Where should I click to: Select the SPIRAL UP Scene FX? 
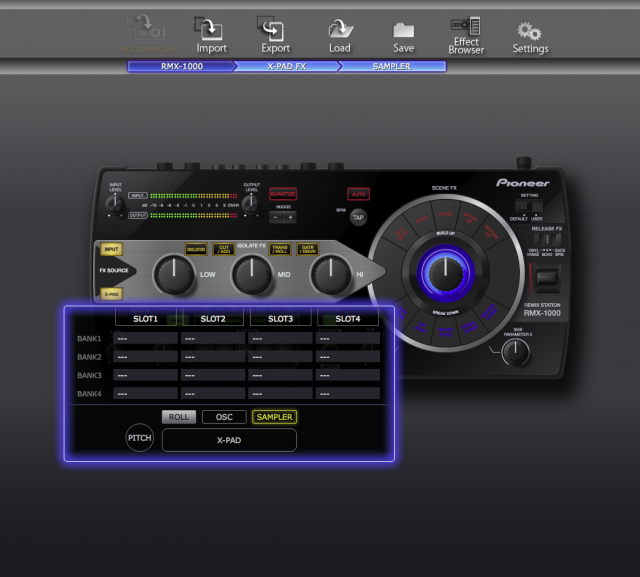tap(470, 219)
